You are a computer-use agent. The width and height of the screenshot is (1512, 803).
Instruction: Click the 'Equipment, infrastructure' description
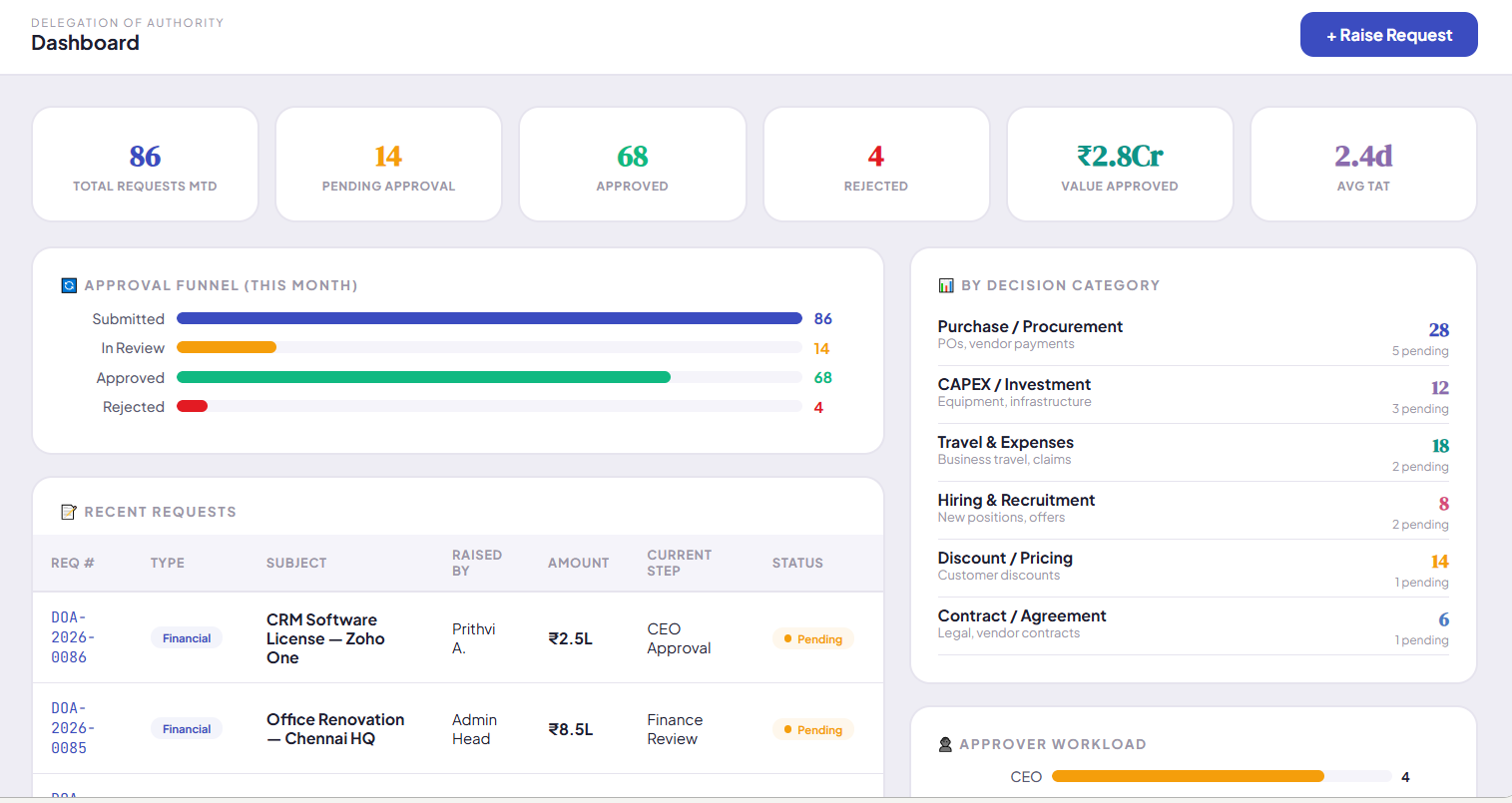(x=1015, y=402)
